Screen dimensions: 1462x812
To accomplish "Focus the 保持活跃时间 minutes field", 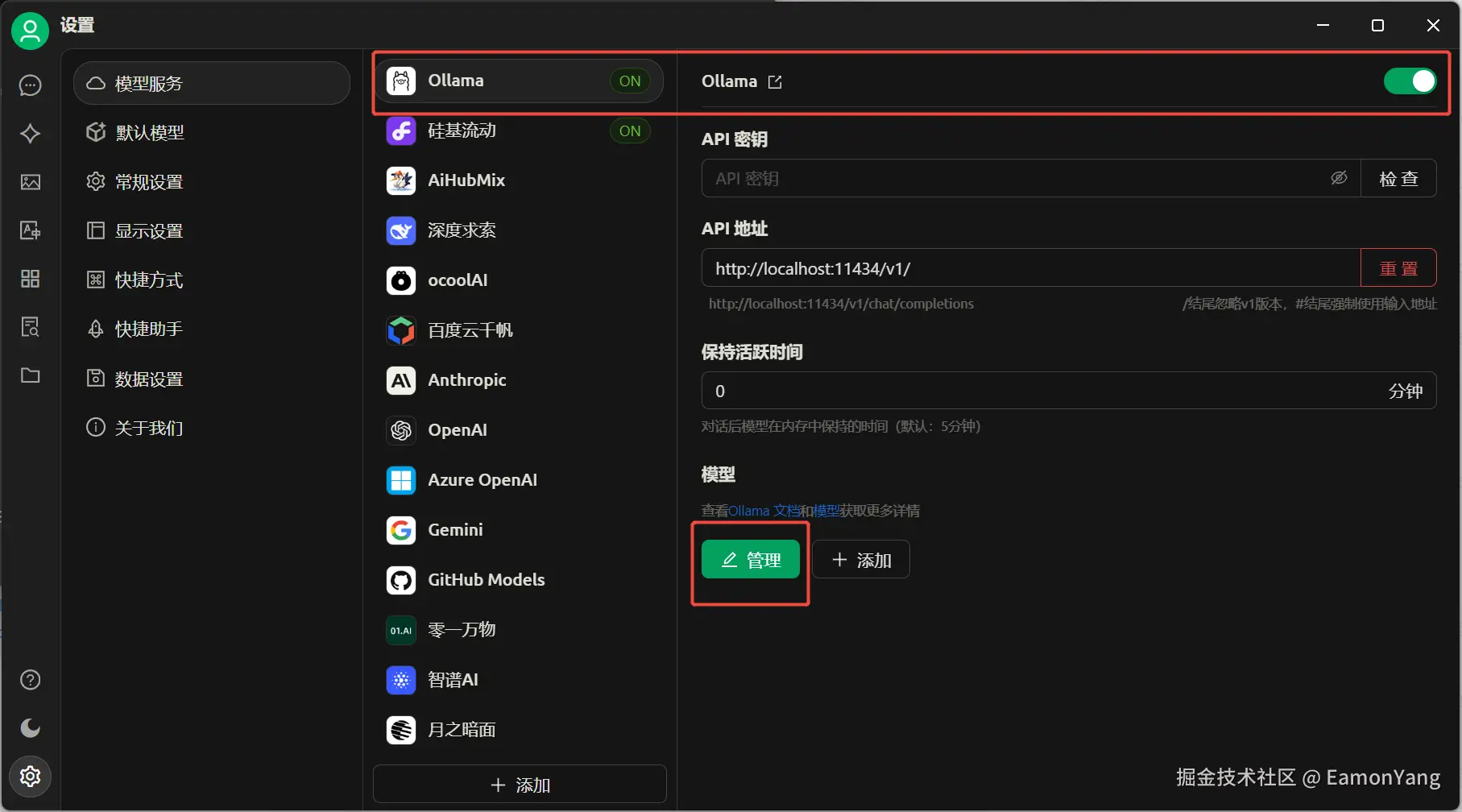I will (x=1069, y=391).
